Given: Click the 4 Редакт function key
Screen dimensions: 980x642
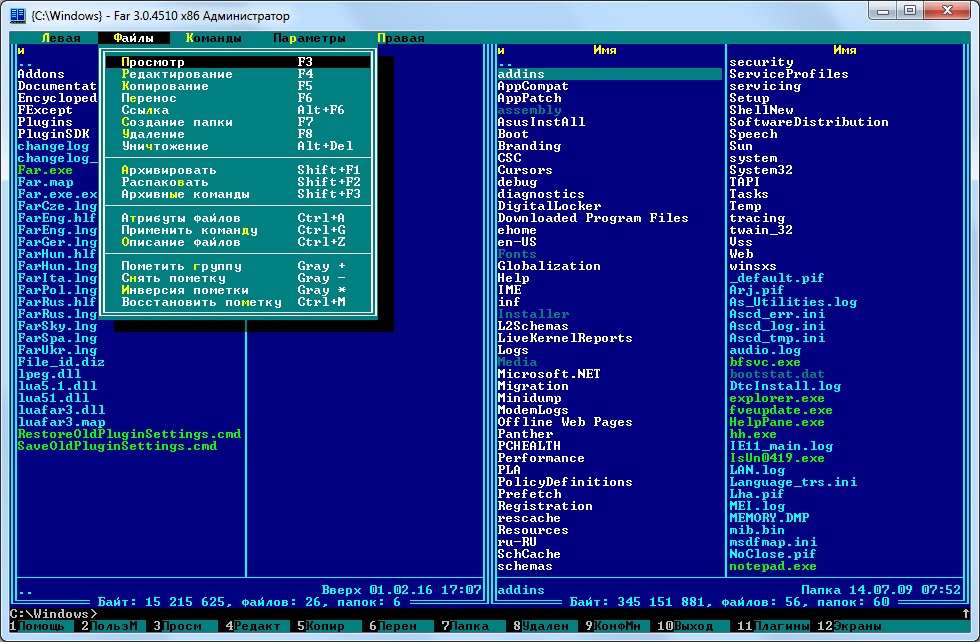Looking at the screenshot, I should pyautogui.click(x=253, y=626).
